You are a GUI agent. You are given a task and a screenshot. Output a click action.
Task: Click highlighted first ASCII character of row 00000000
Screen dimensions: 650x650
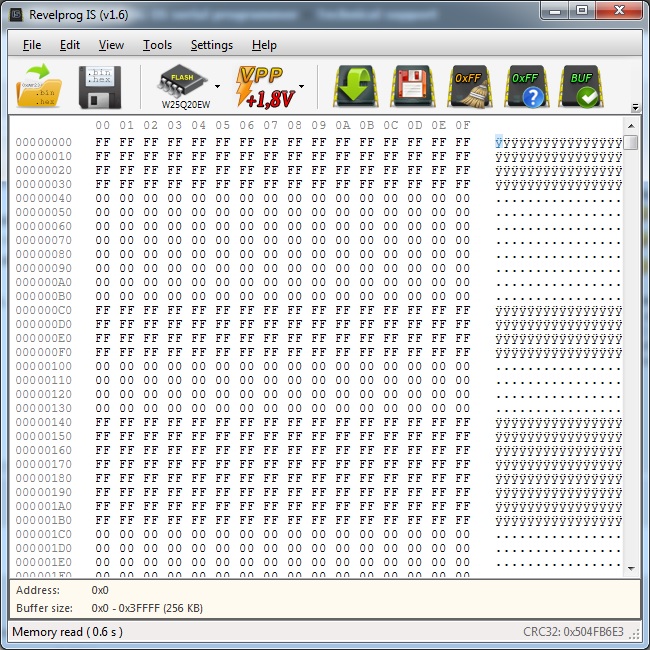pyautogui.click(x=499, y=142)
